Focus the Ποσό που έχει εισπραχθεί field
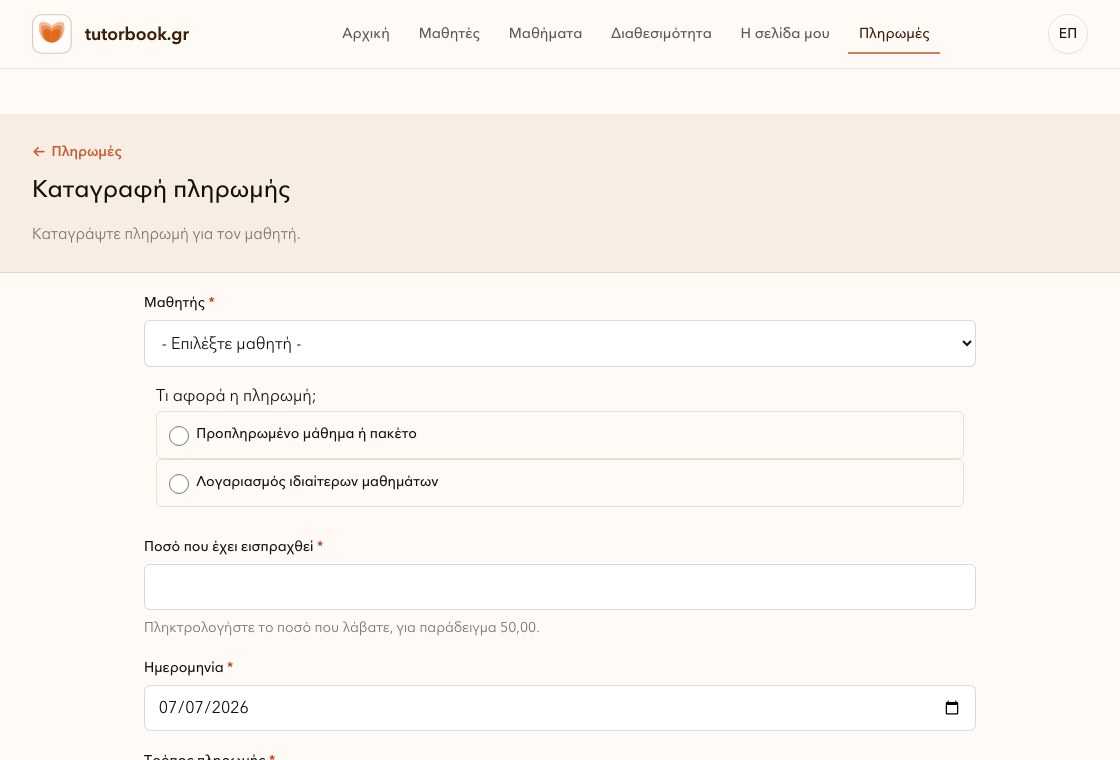Screen dimensions: 1120x760 pos(559,587)
